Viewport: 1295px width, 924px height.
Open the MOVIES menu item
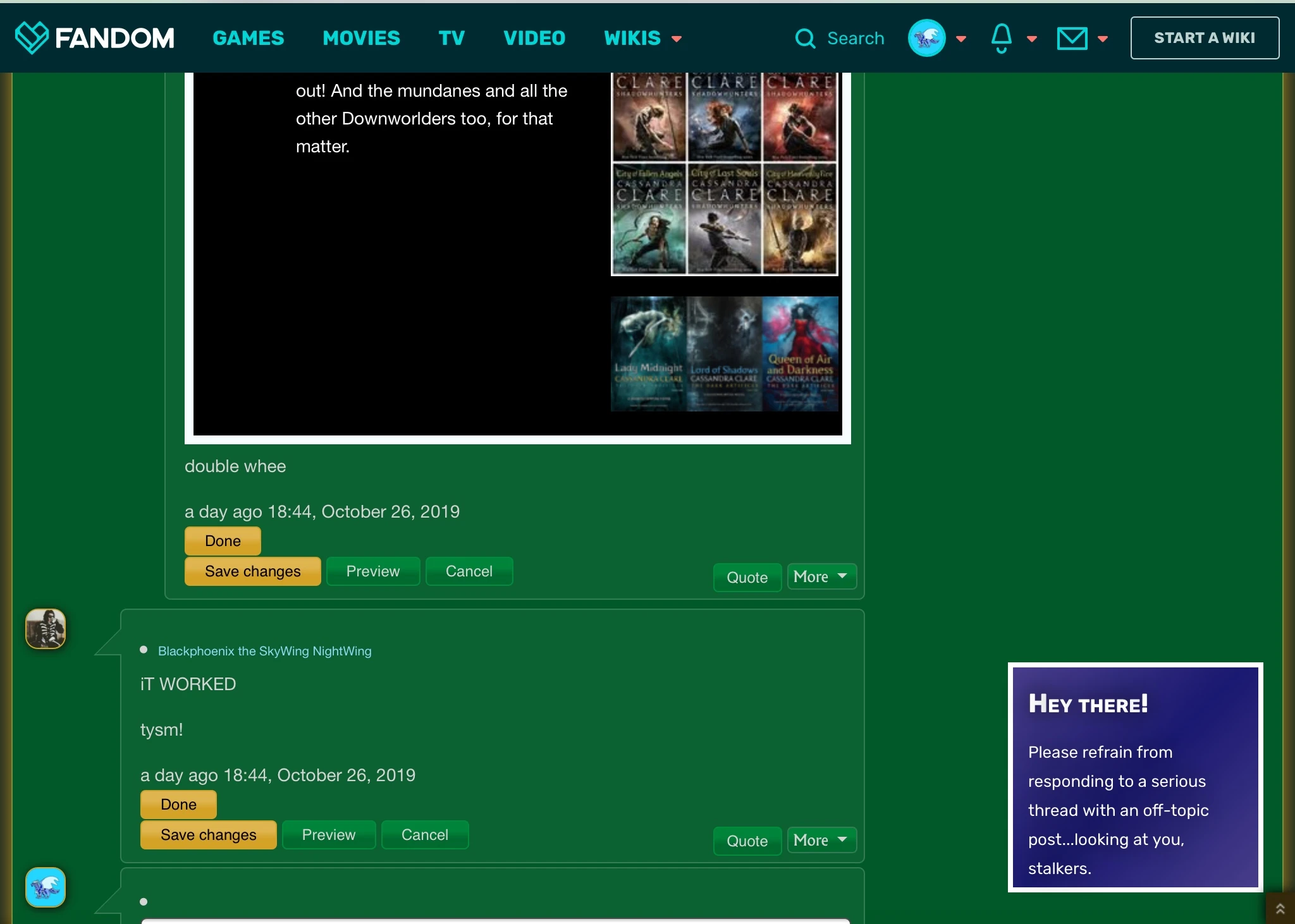(x=361, y=38)
